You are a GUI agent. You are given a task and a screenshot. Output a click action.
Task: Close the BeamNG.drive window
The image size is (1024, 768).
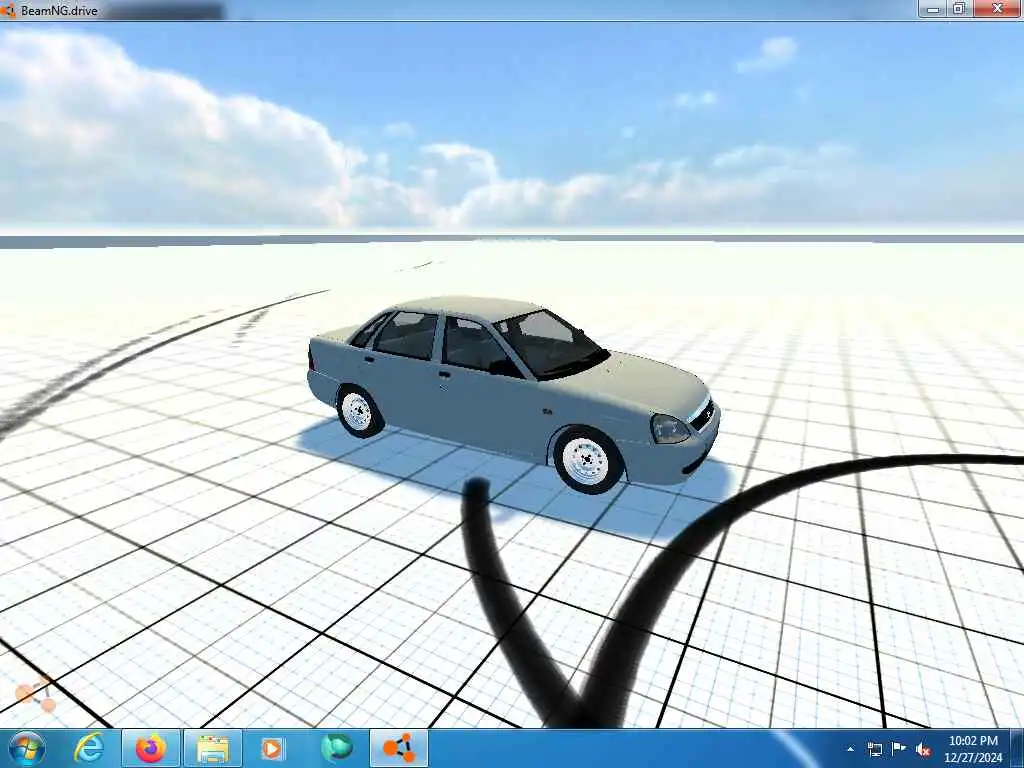tap(997, 9)
